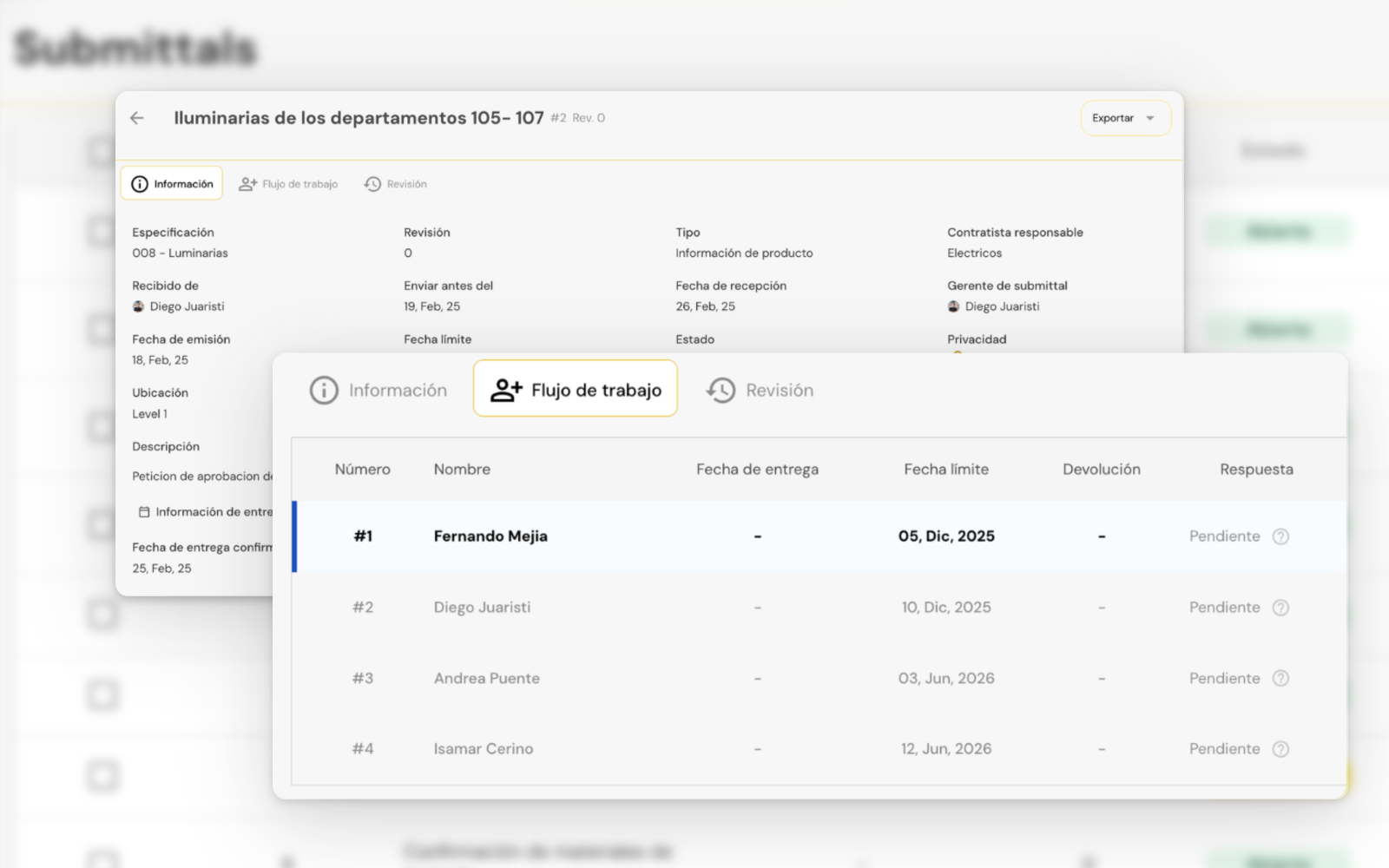Click the add-person icon on the large Flujo de trabajo tab
Image resolution: width=1389 pixels, height=868 pixels.
pos(506,391)
